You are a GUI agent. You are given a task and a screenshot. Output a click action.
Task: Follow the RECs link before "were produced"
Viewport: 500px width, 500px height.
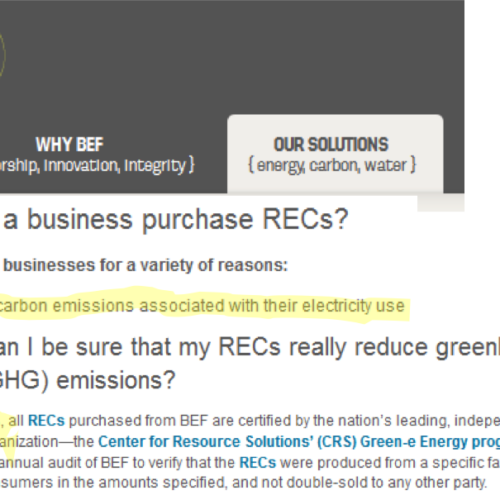point(258,463)
